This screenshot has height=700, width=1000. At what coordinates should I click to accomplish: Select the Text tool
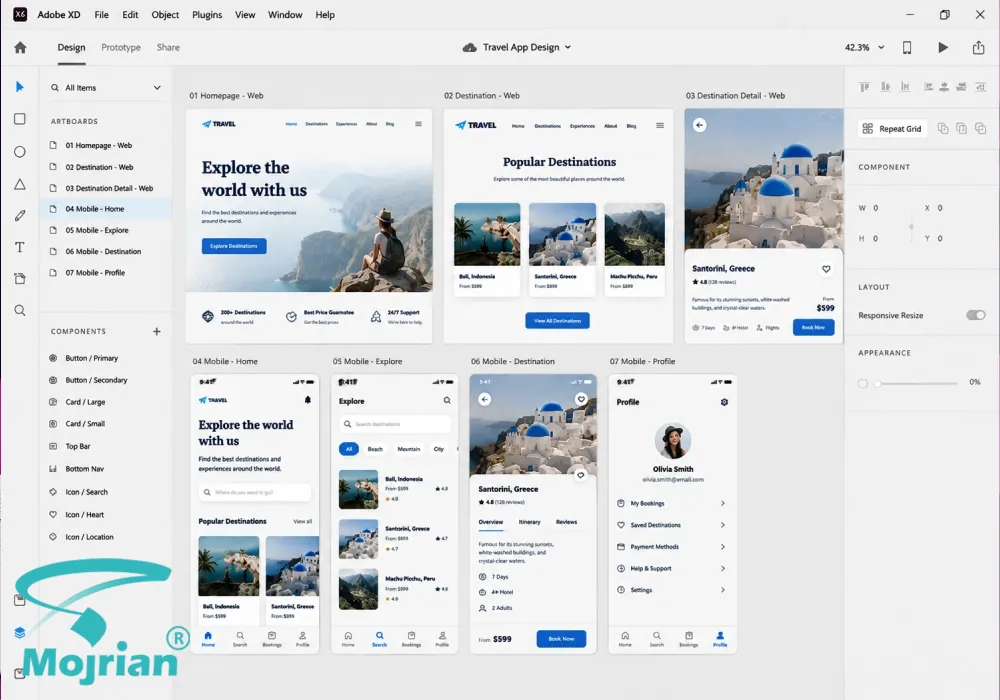pyautogui.click(x=20, y=247)
